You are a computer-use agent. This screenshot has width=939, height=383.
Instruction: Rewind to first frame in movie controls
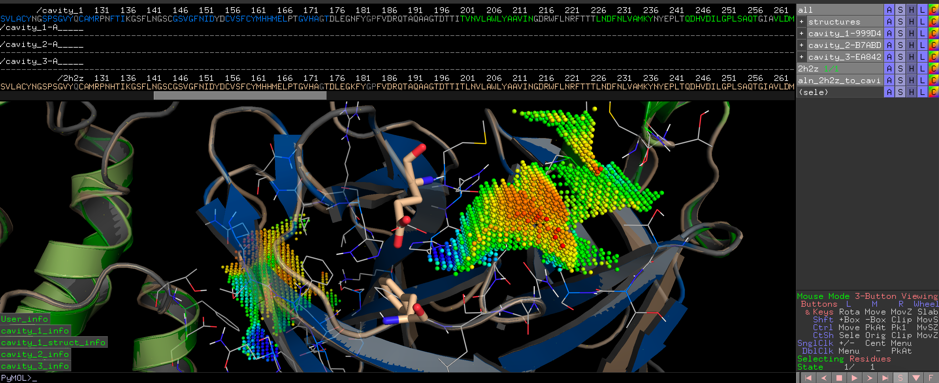[807, 378]
